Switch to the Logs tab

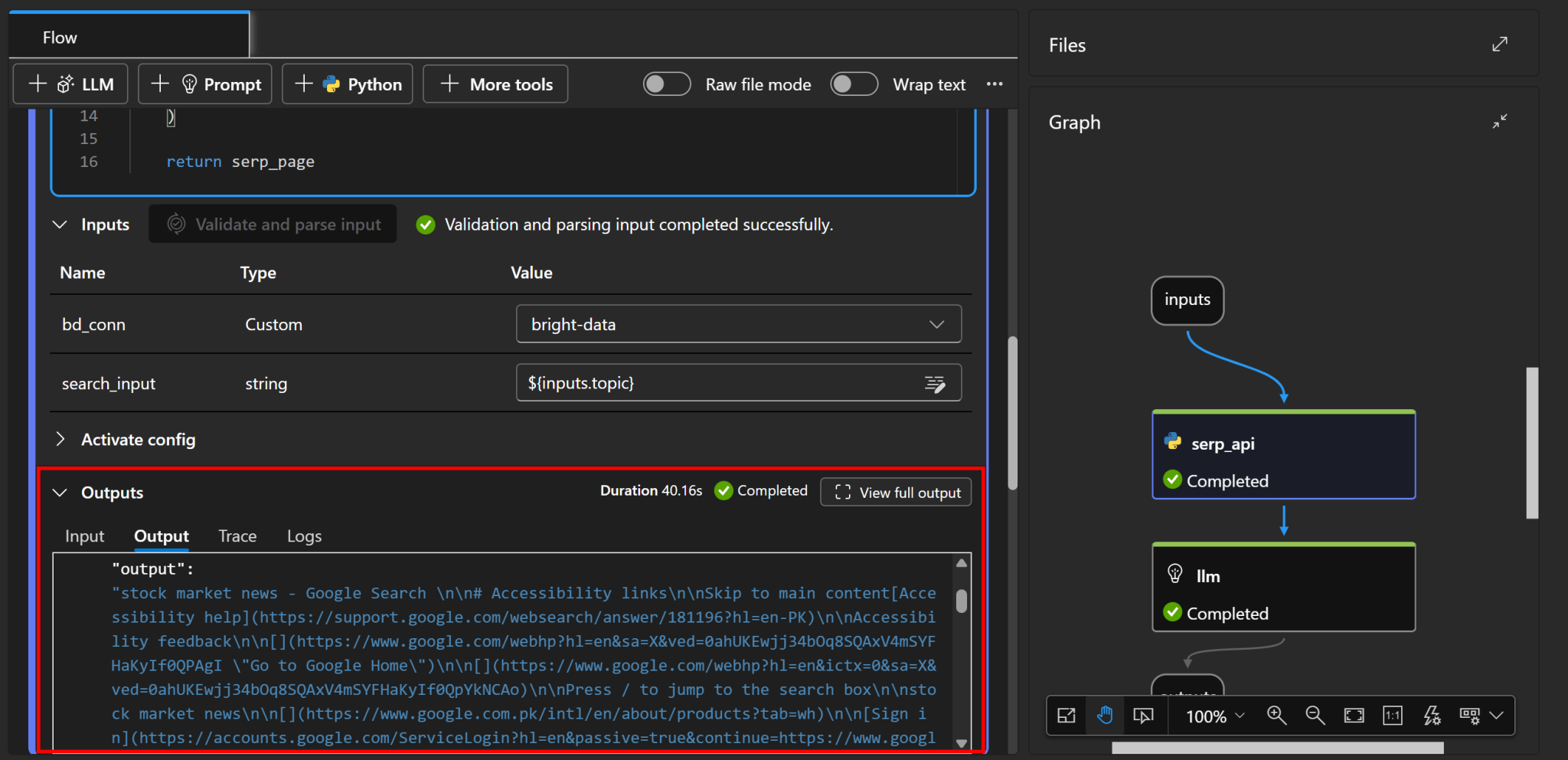coord(304,536)
